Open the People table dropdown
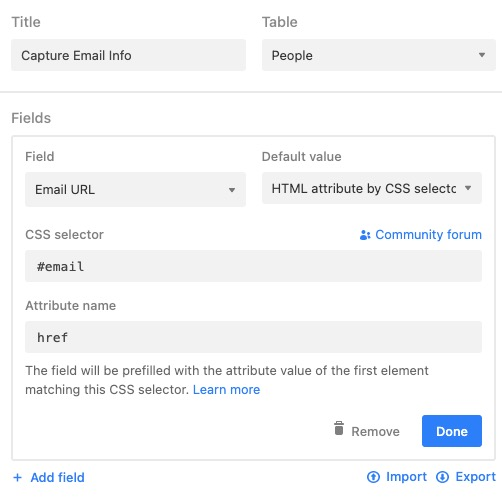 coord(379,55)
